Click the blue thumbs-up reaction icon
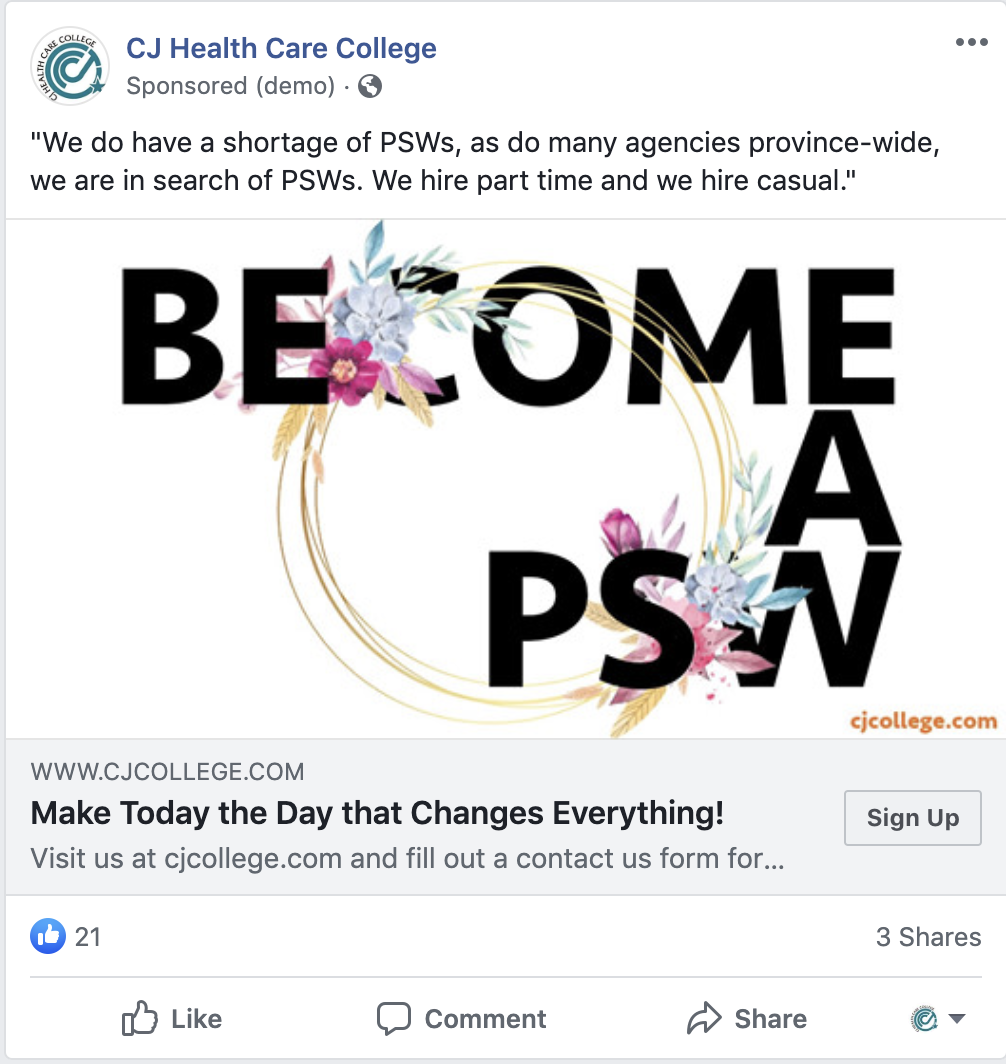The image size is (1006, 1064). pos(47,936)
